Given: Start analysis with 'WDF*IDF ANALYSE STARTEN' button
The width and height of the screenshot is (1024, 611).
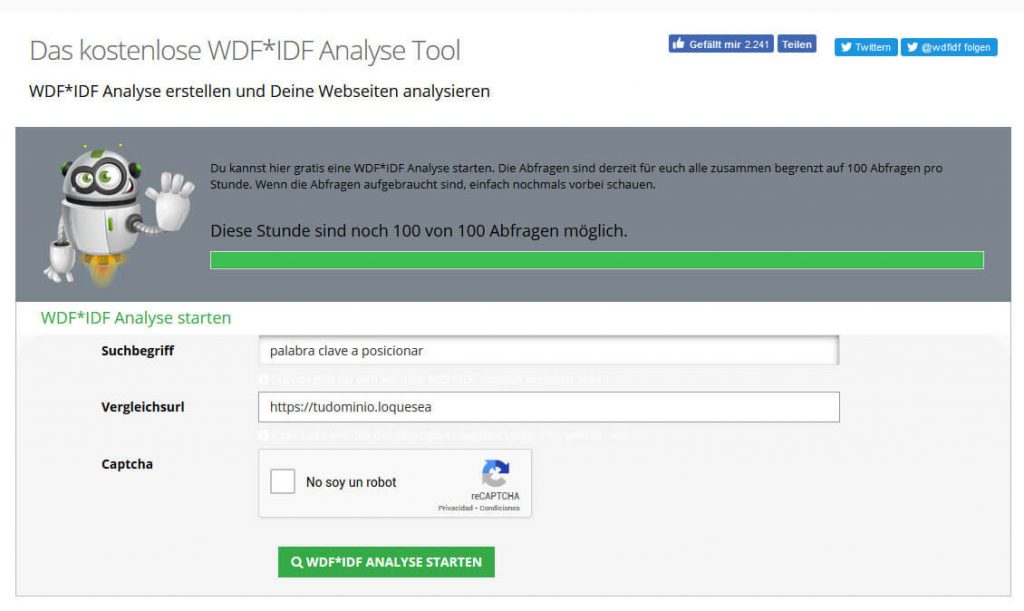Looking at the screenshot, I should point(387,562).
